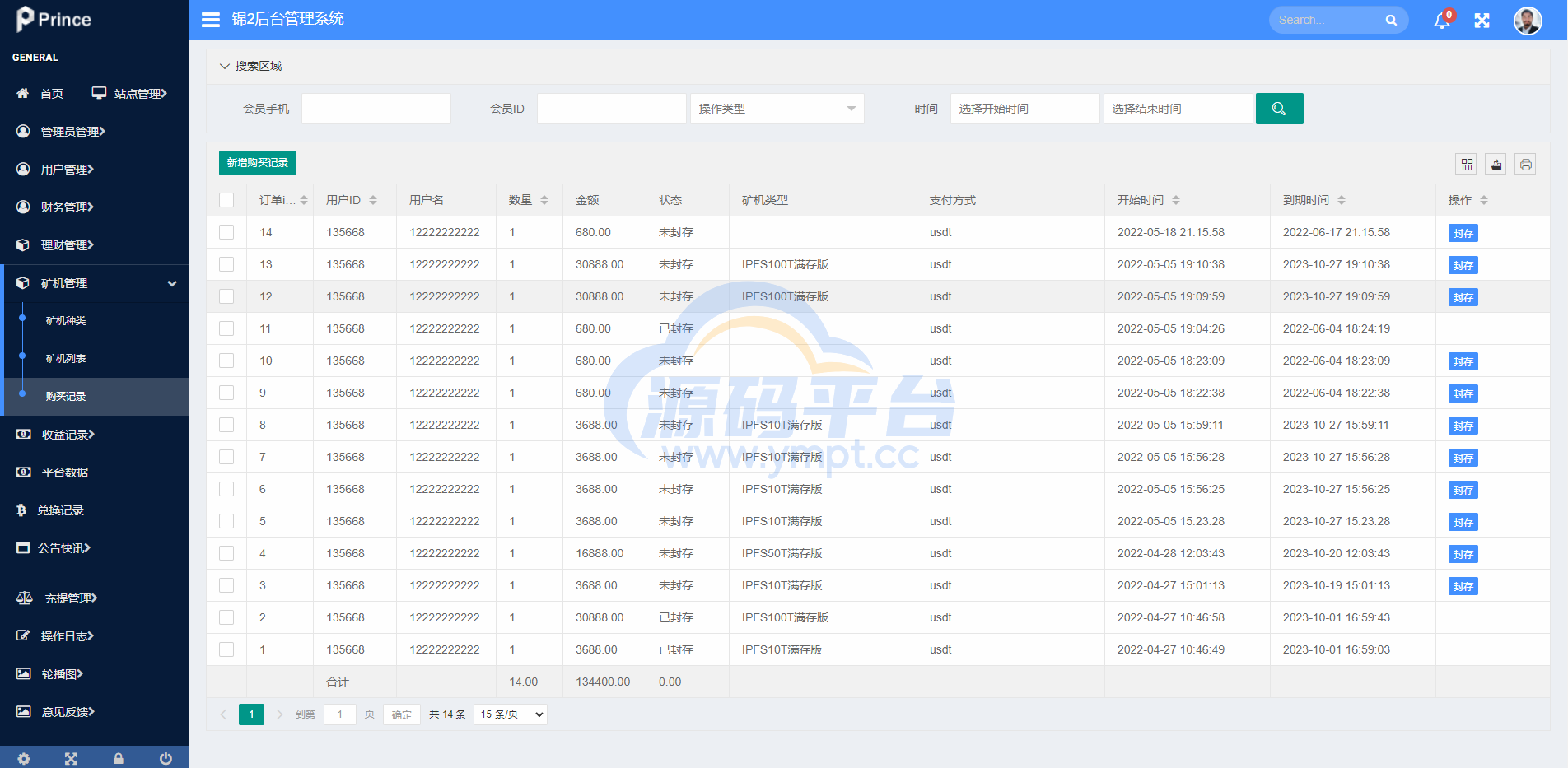
Task: Click the search magnifier in header search box
Action: pyautogui.click(x=1391, y=21)
